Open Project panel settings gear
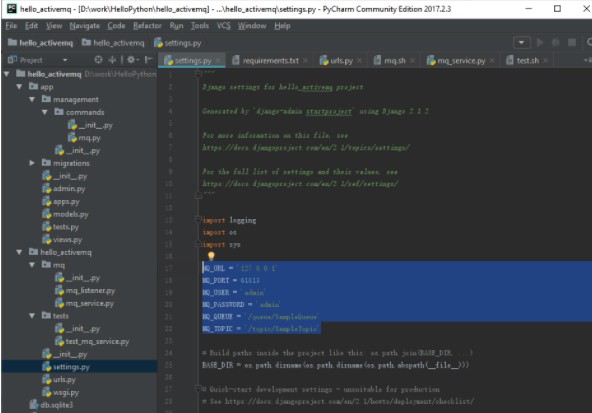Viewport: 592px width, 413px height. (x=132, y=60)
